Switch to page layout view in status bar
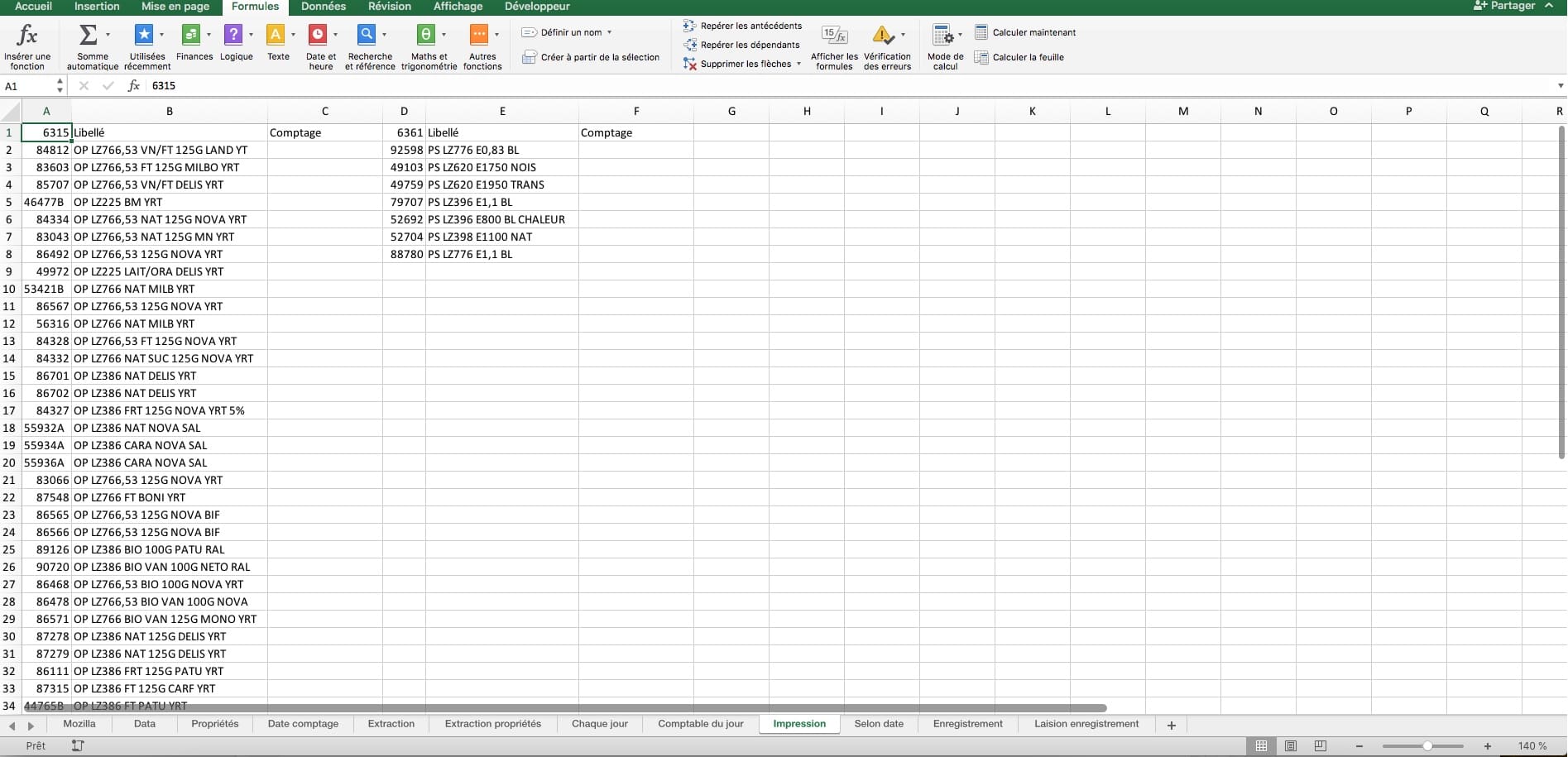Image resolution: width=1568 pixels, height=757 pixels. tap(1291, 746)
